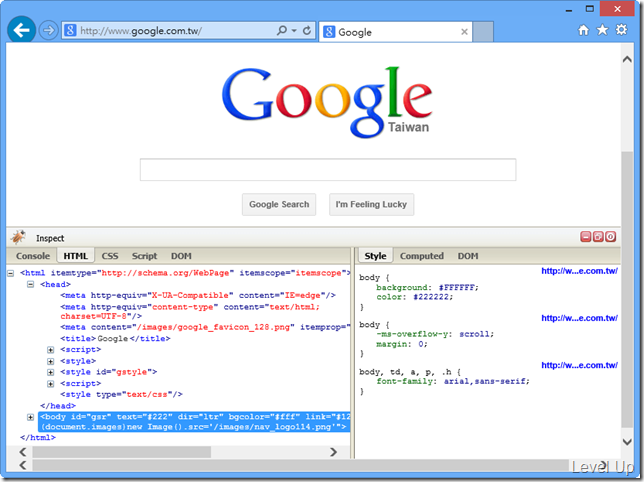Select the Google tab

pyautogui.click(x=396, y=32)
